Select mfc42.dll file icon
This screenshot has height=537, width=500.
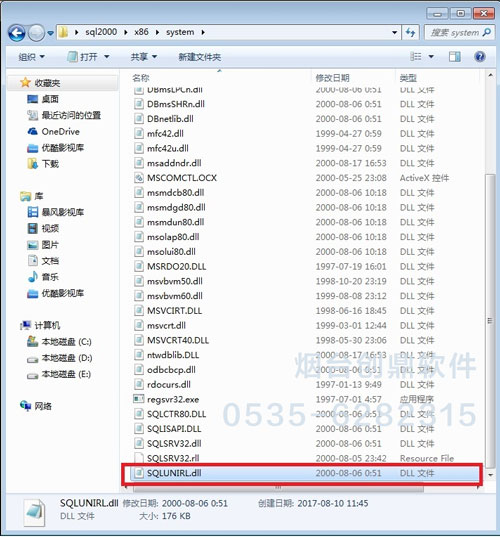coord(138,133)
